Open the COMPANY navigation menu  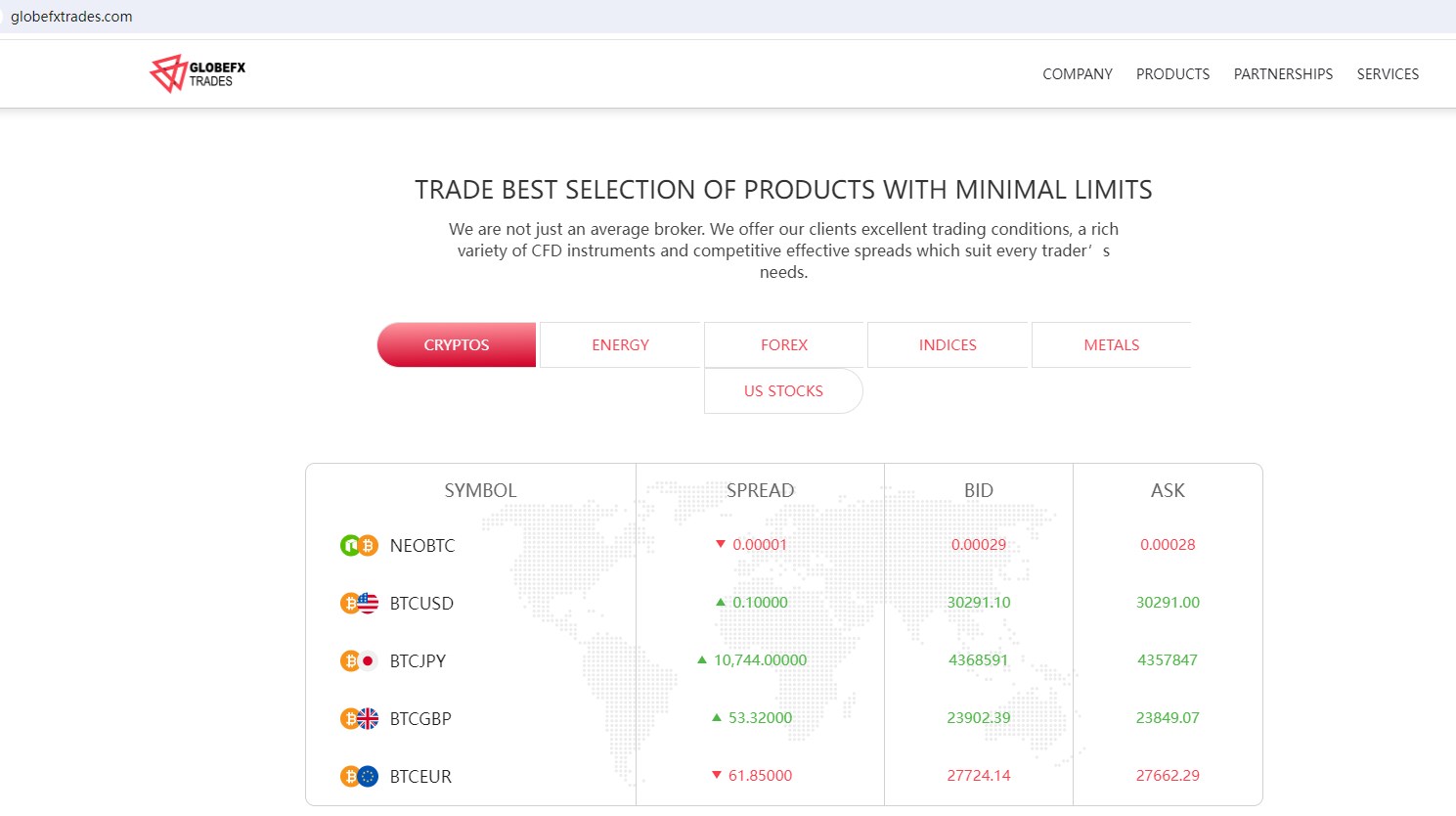[x=1078, y=74]
